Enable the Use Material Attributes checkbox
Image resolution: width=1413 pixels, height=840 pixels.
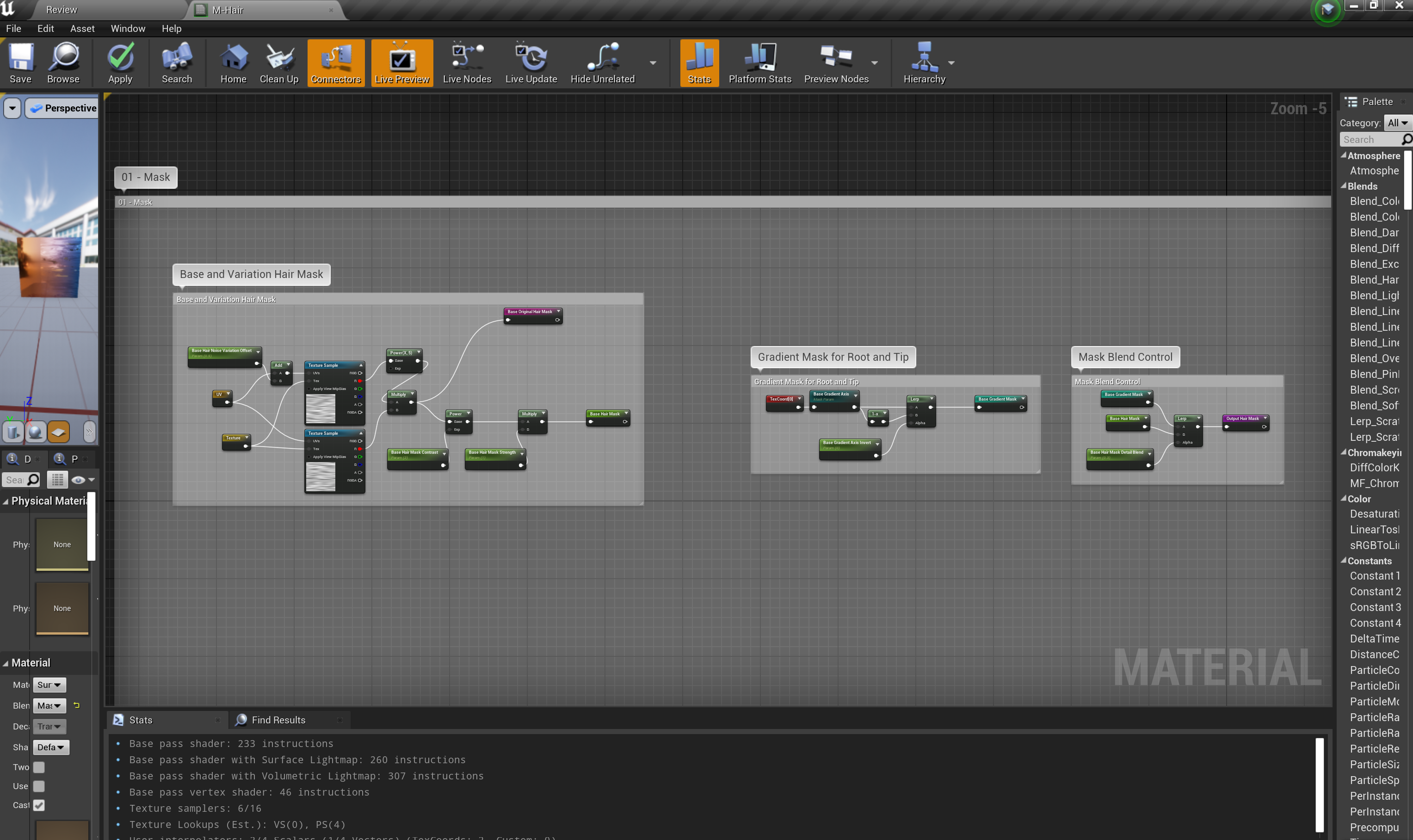38,786
